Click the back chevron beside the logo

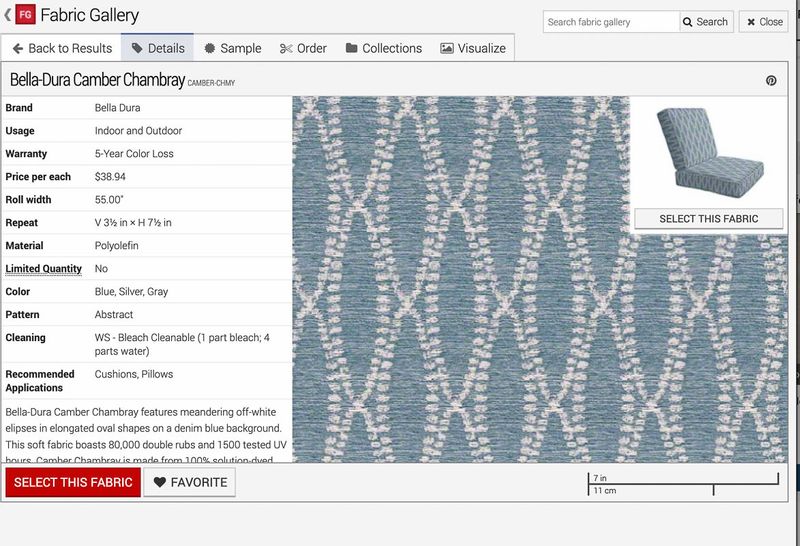click(x=8, y=15)
